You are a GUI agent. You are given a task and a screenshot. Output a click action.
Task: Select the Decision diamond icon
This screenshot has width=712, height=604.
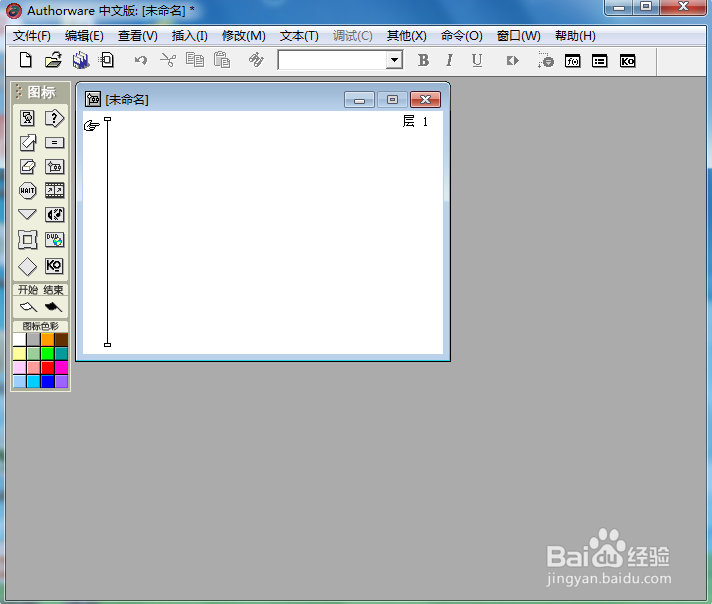point(27,267)
